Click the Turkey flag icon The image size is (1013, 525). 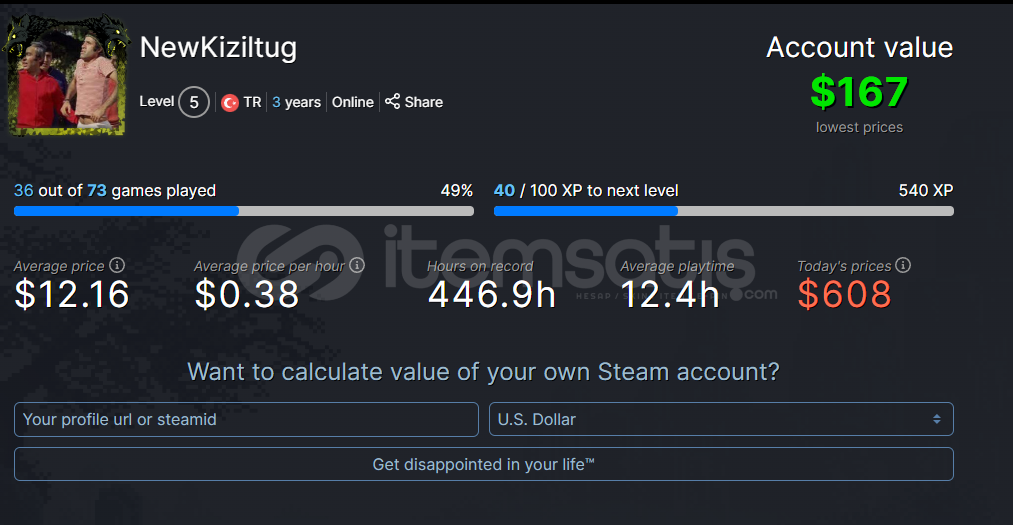point(229,103)
